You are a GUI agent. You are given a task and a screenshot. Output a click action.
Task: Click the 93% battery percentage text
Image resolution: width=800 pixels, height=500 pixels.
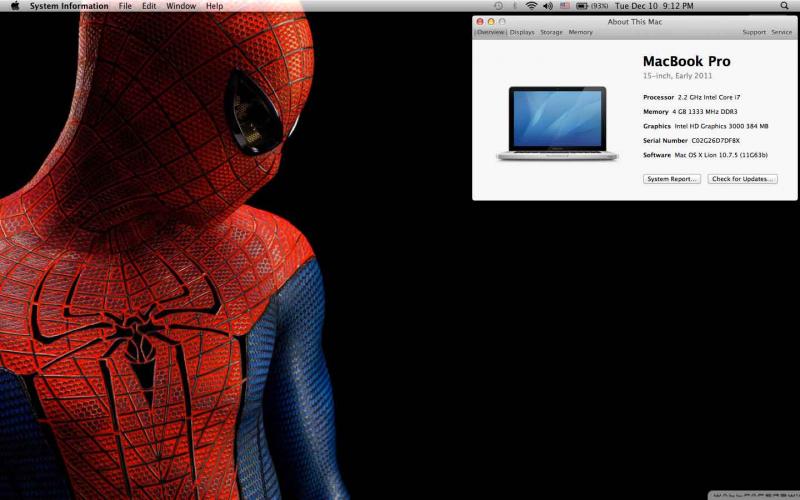(599, 6)
